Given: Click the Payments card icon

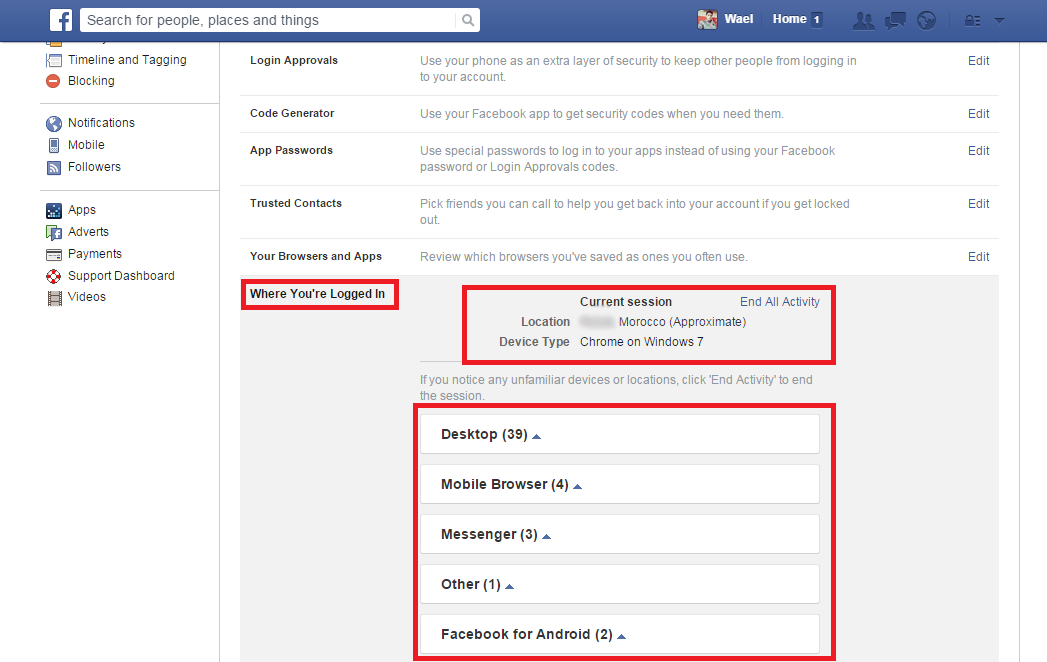Looking at the screenshot, I should point(54,255).
